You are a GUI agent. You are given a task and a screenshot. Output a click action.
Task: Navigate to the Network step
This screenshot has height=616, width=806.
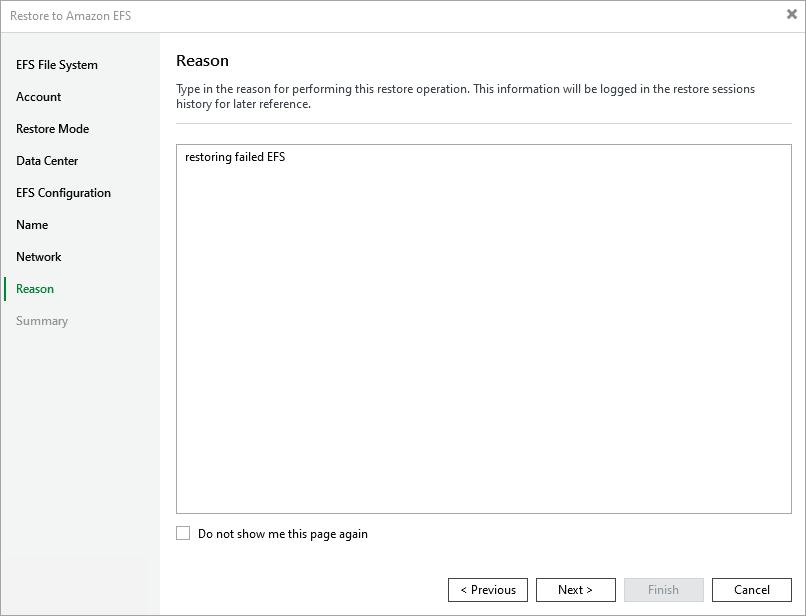click(39, 257)
